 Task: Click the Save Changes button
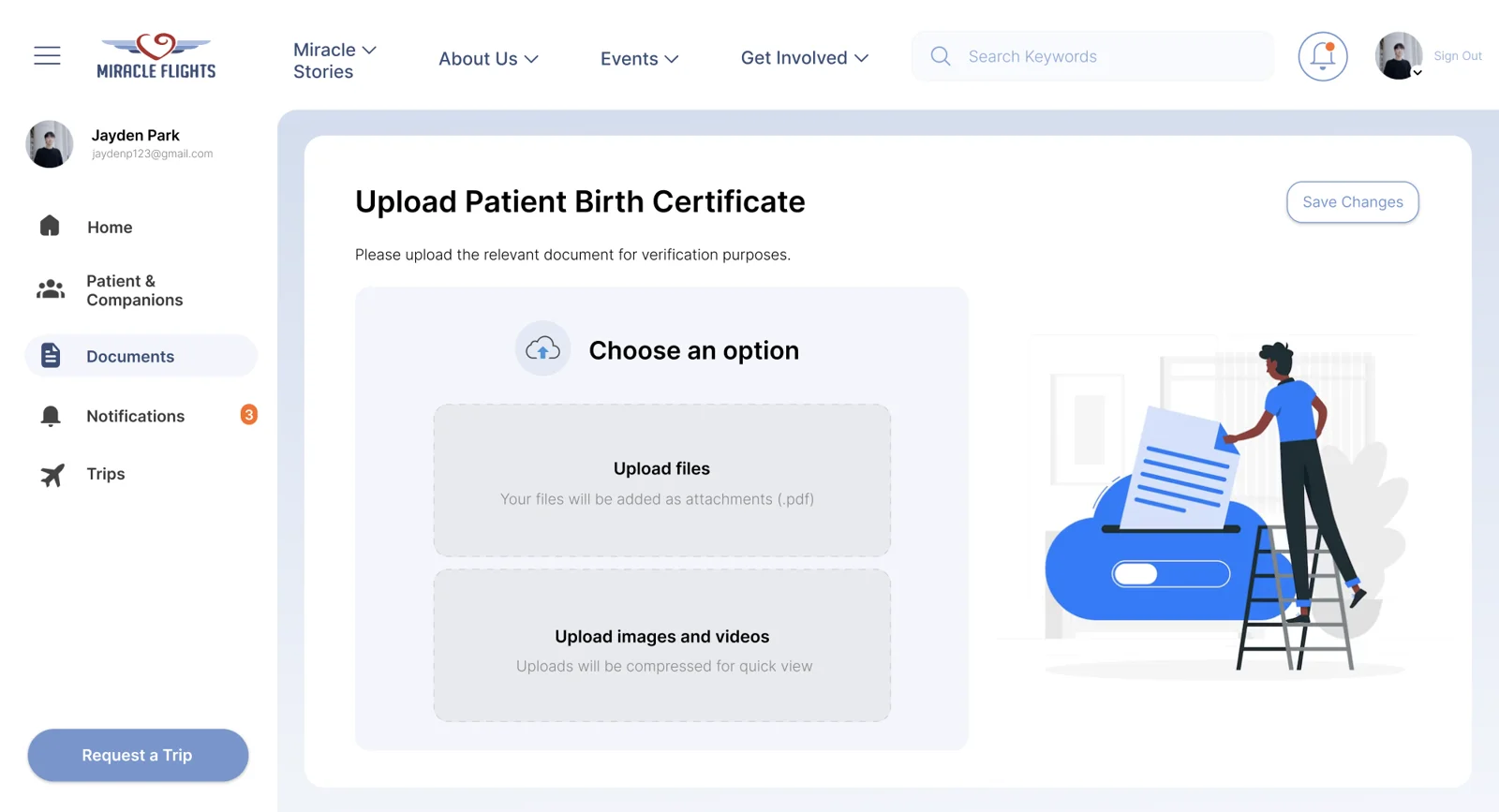tap(1352, 202)
